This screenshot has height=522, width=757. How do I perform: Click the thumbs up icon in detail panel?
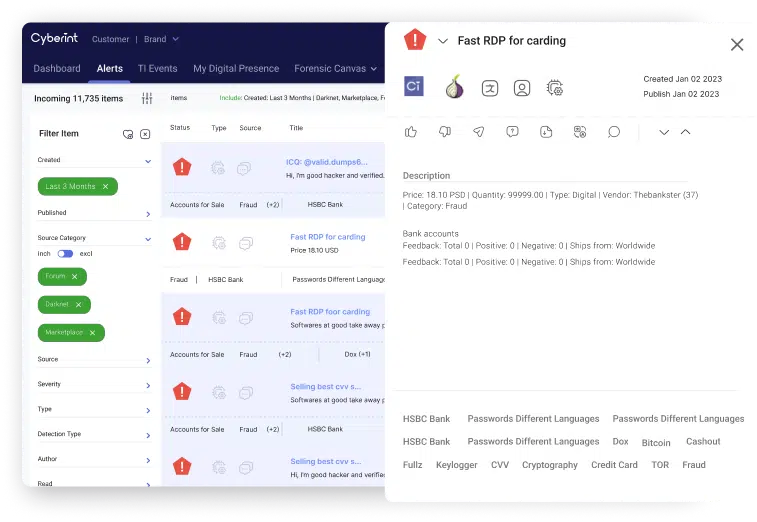pyautogui.click(x=411, y=132)
